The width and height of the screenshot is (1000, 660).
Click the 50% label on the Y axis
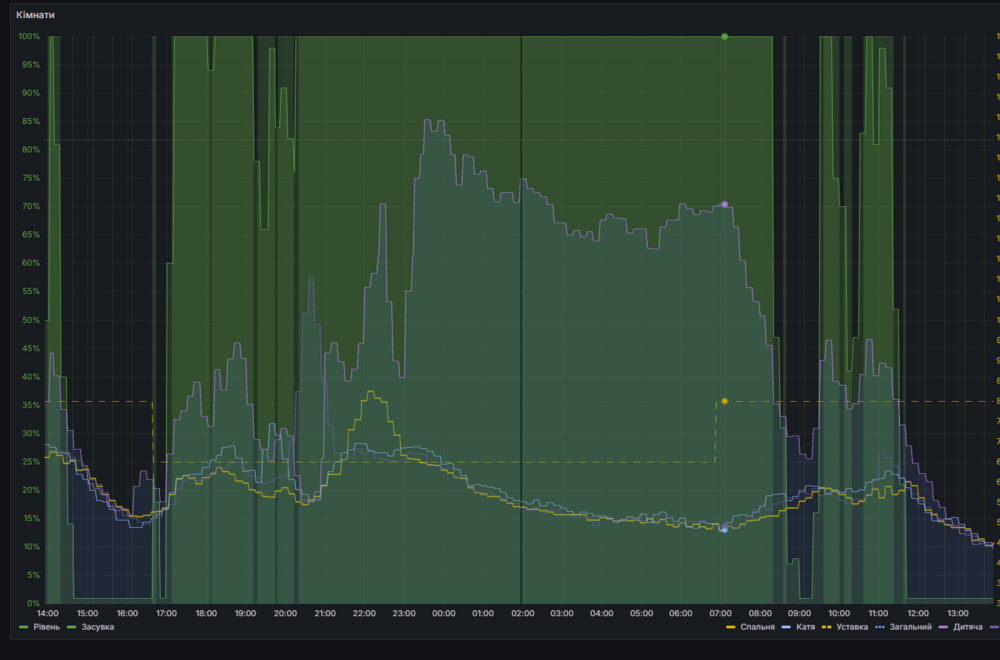click(30, 320)
